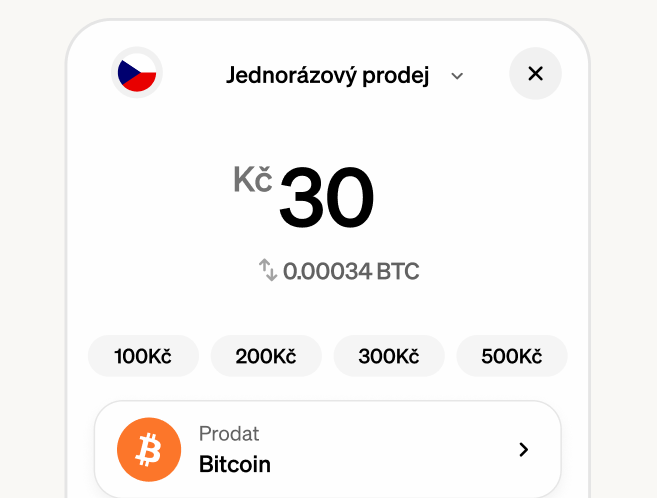This screenshot has width=657, height=498.
Task: Pick the 300Kč preset chip
Action: [389, 356]
